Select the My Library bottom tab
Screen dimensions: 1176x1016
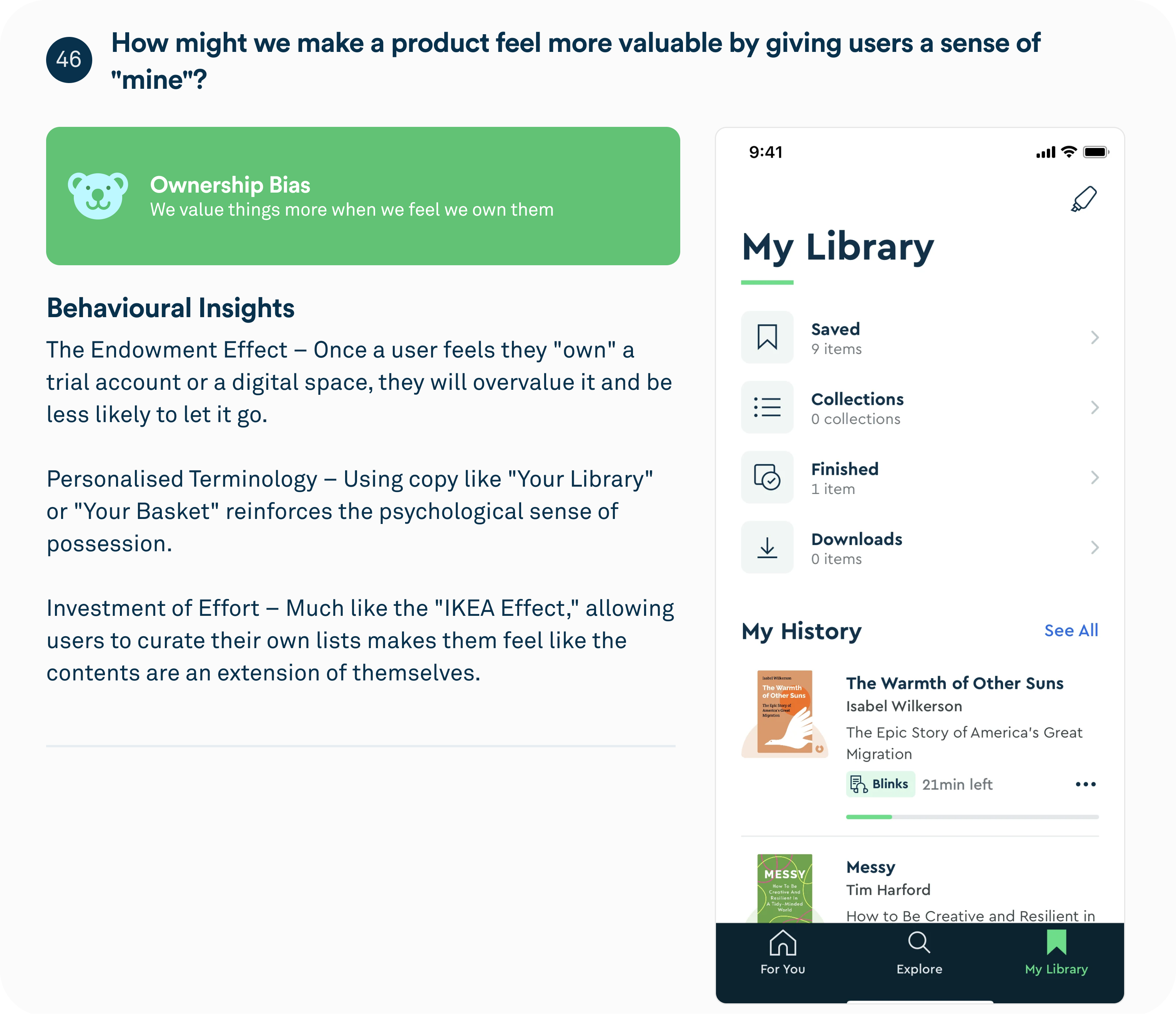point(1056,953)
